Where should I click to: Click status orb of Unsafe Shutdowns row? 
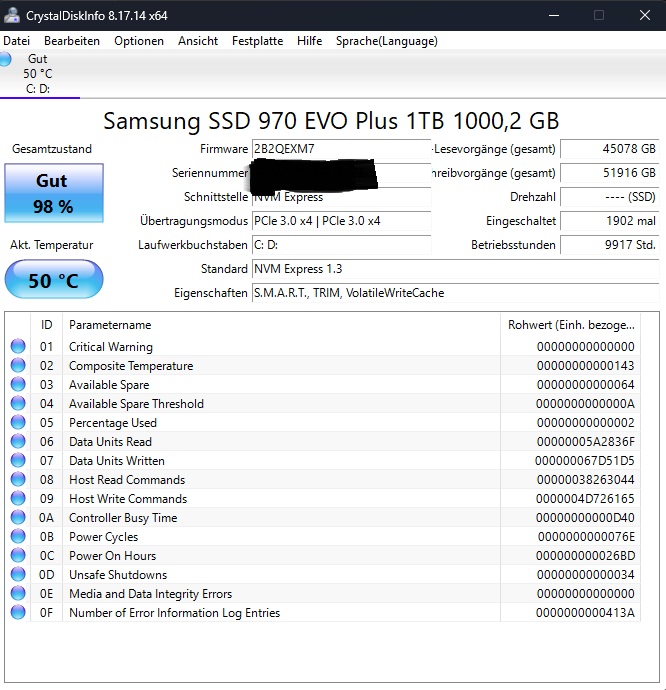(x=18, y=574)
